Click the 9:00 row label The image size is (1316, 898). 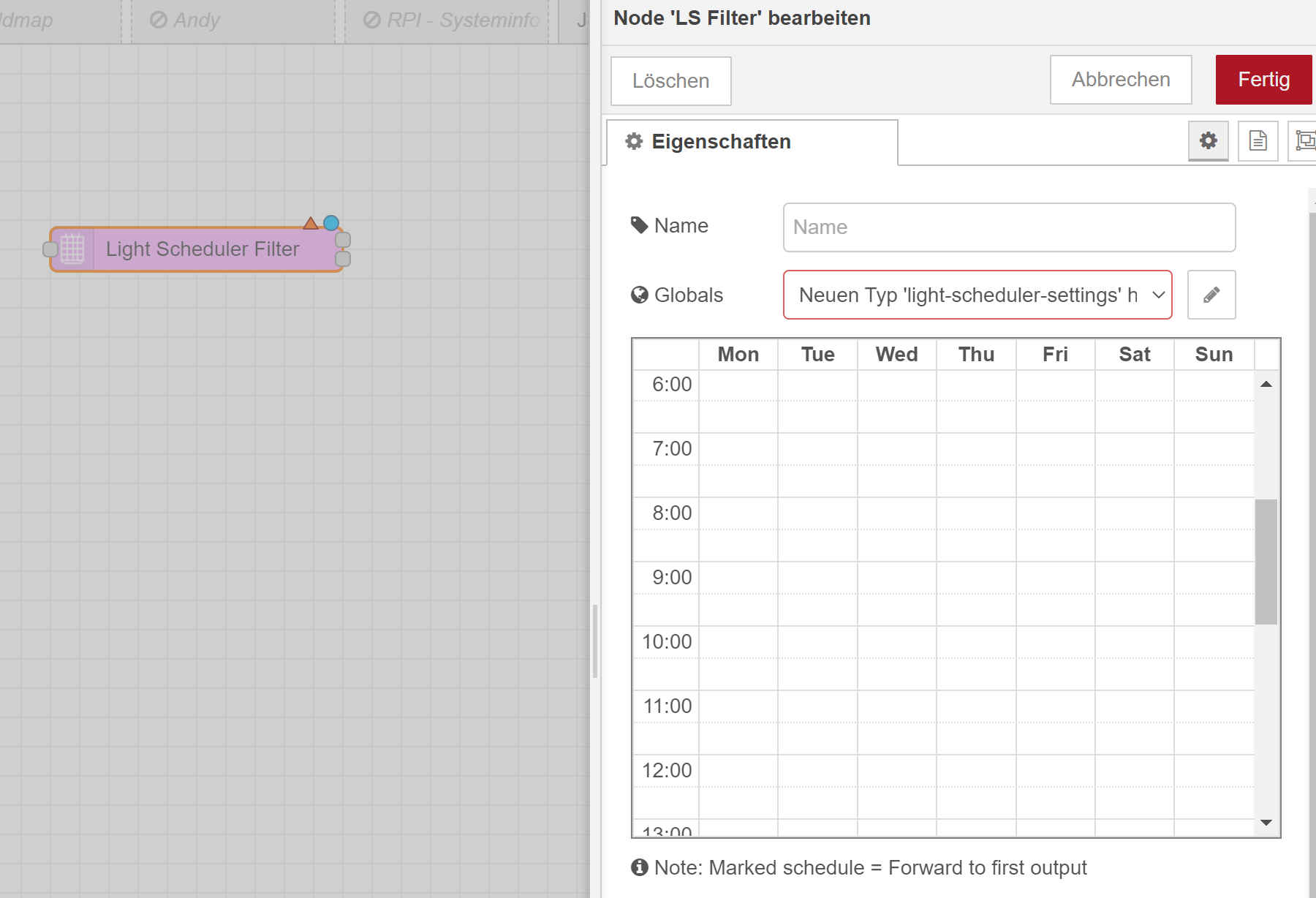click(672, 578)
